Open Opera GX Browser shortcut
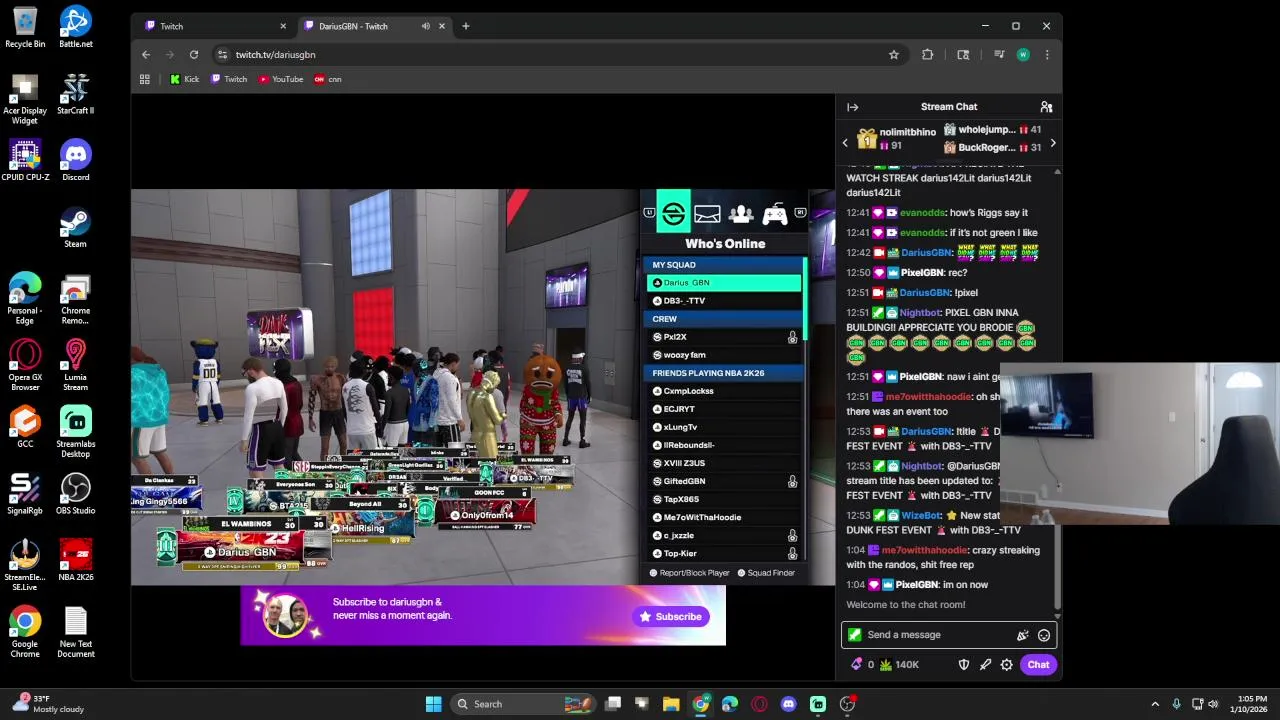The image size is (1280, 720). tap(25, 365)
